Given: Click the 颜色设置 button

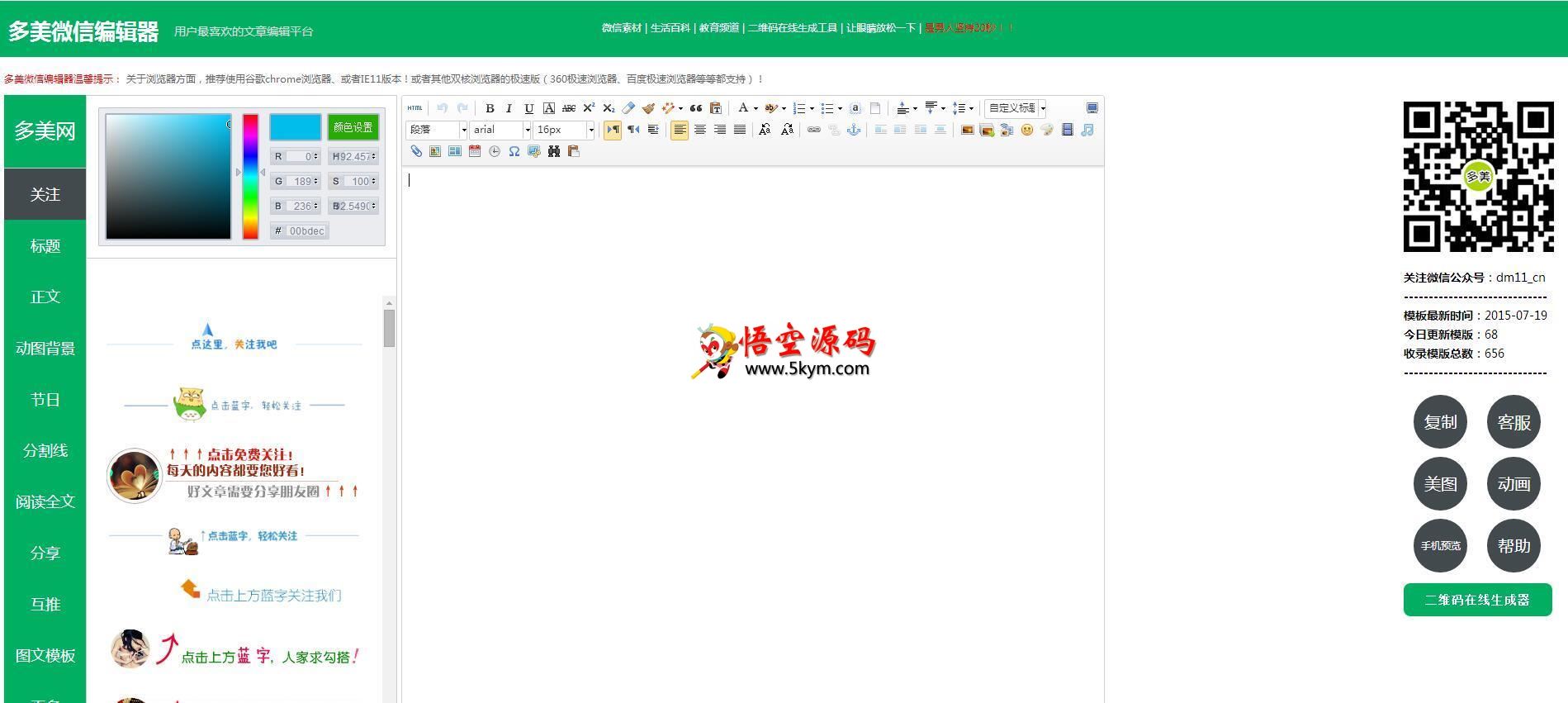Looking at the screenshot, I should tap(353, 127).
